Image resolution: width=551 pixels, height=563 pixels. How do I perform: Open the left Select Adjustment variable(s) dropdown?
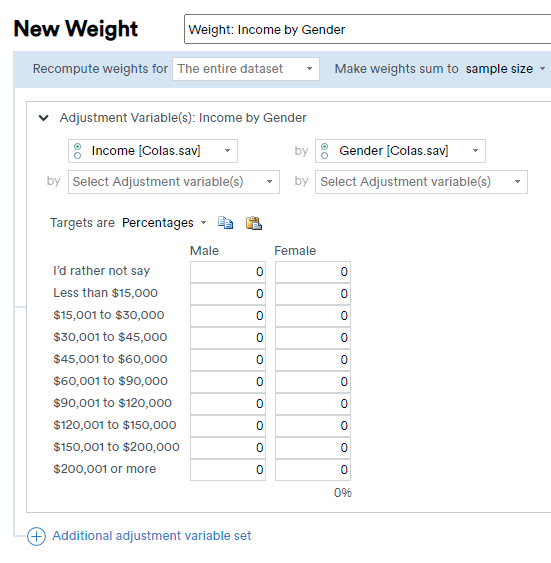174,182
